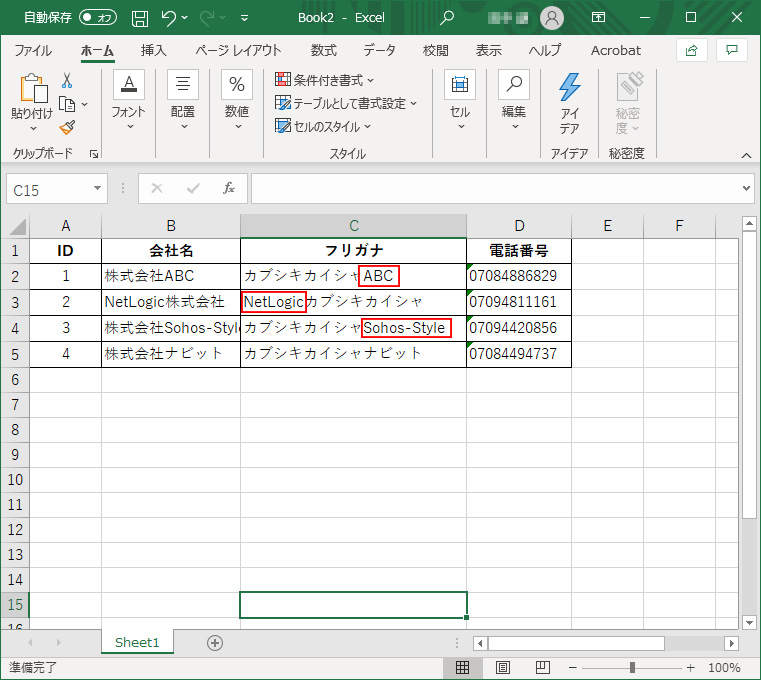Screen dimensions: 761x680
Task: Click the Search magnifier in title bar
Action: pos(447,18)
